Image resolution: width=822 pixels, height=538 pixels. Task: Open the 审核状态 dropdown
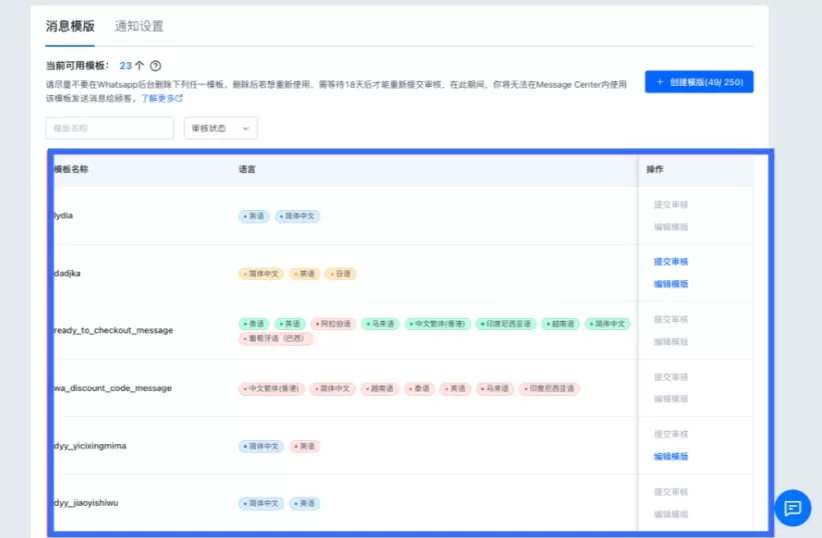tap(220, 128)
